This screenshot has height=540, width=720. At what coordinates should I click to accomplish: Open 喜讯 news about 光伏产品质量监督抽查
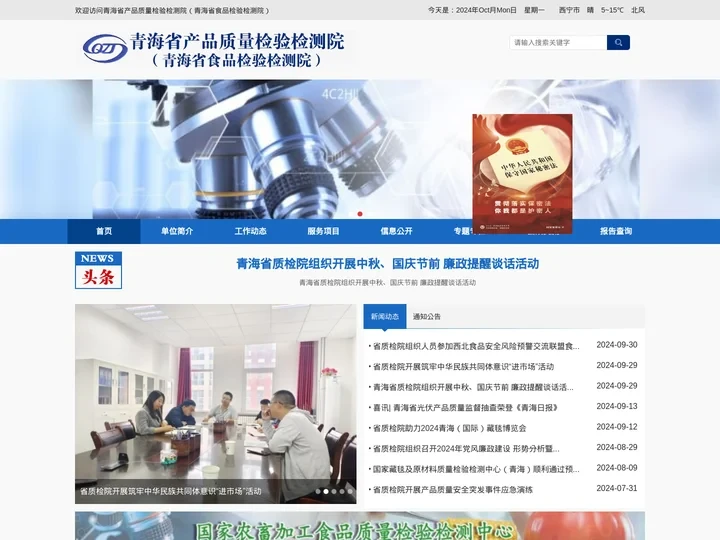point(465,407)
